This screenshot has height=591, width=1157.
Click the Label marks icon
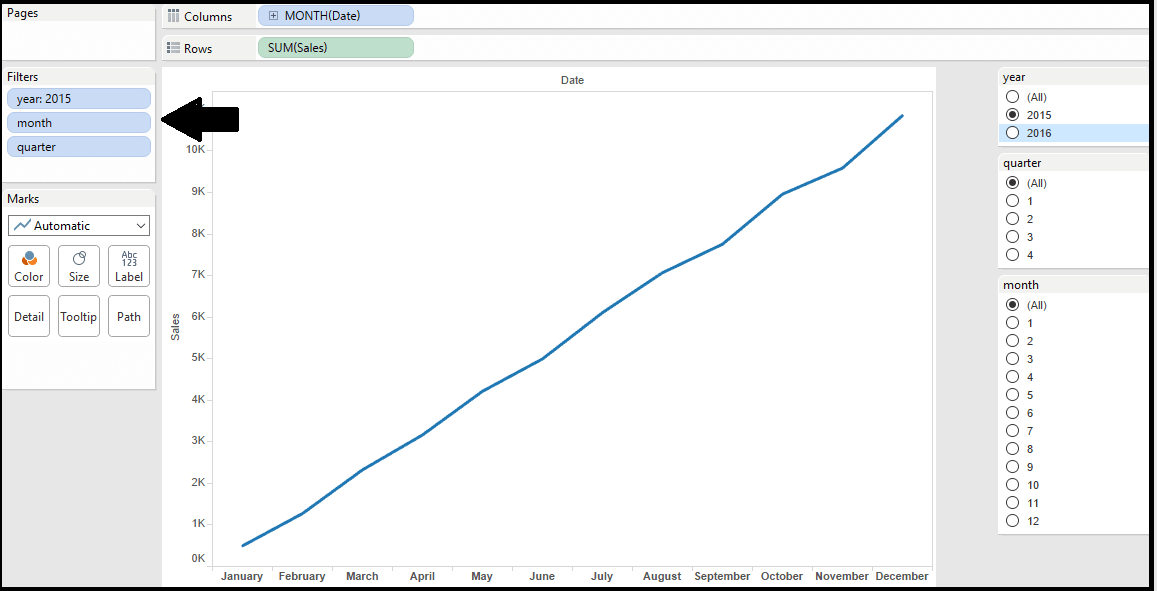click(128, 265)
